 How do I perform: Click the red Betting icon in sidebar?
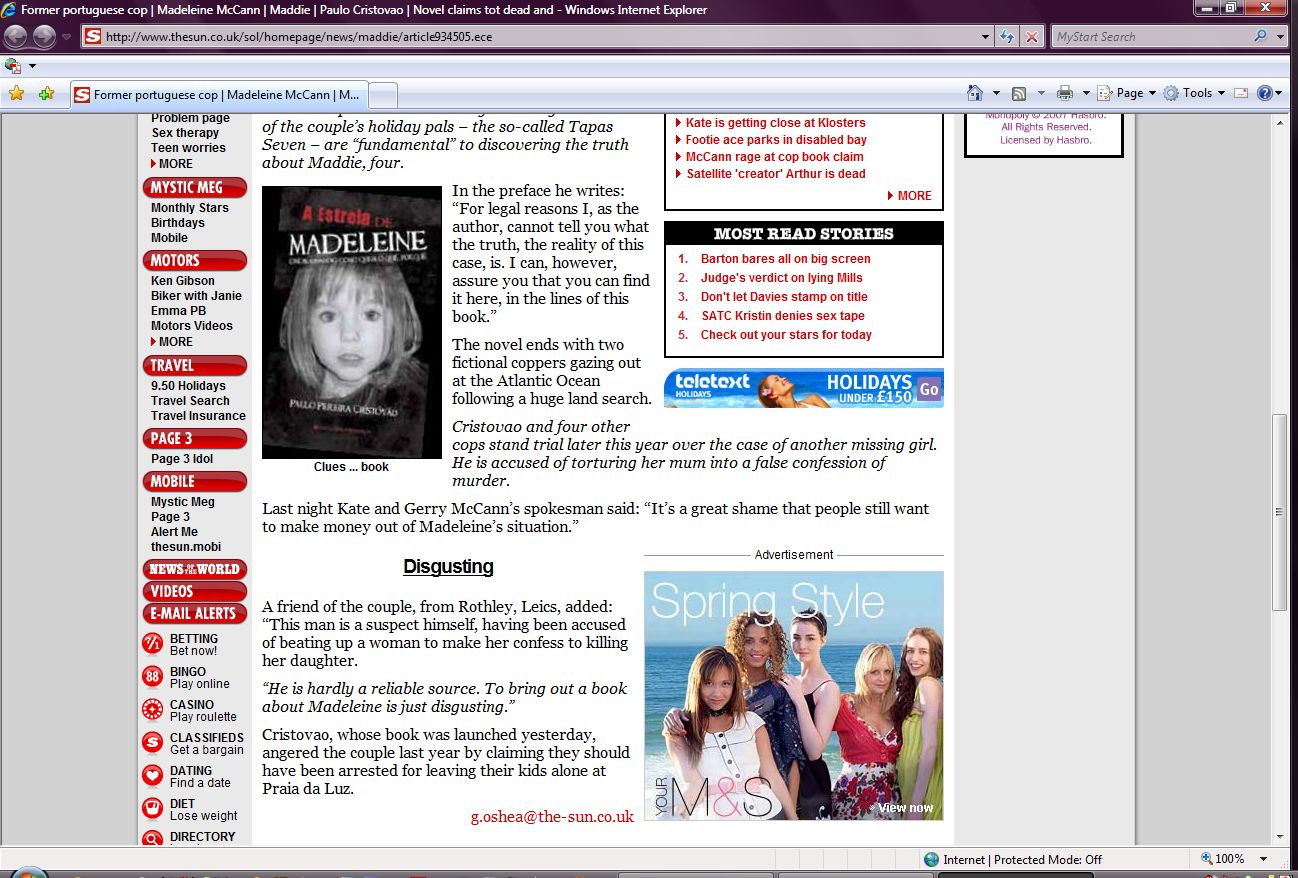(152, 643)
